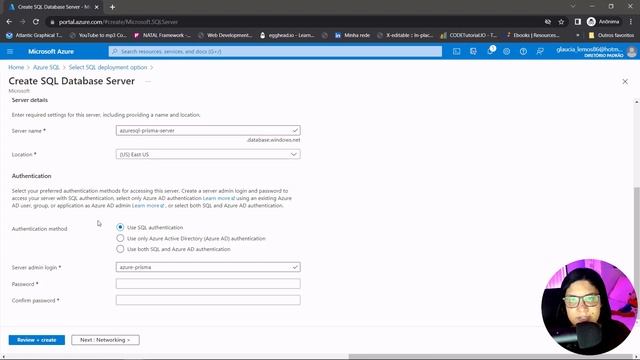Open Cloud Shell from the top bar
The width and height of the screenshot is (640, 360).
tap(456, 51)
